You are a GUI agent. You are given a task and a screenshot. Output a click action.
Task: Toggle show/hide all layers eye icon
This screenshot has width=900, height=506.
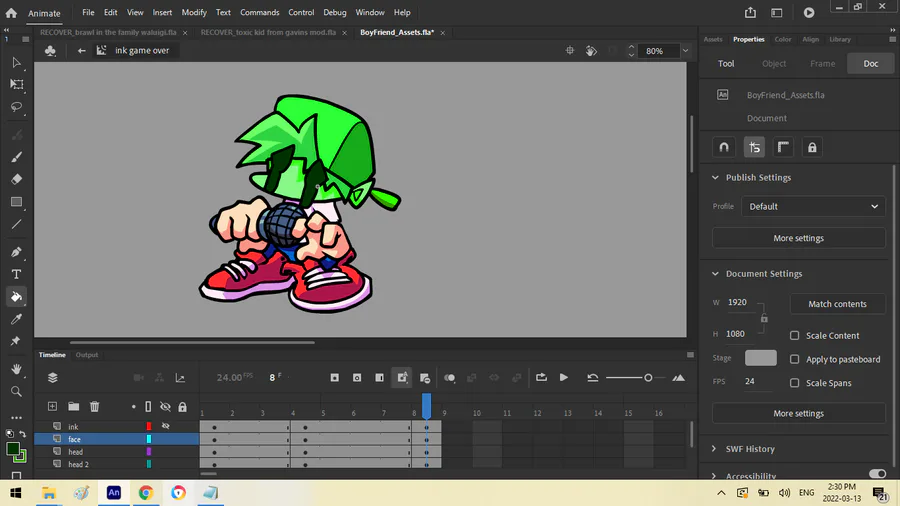165,407
